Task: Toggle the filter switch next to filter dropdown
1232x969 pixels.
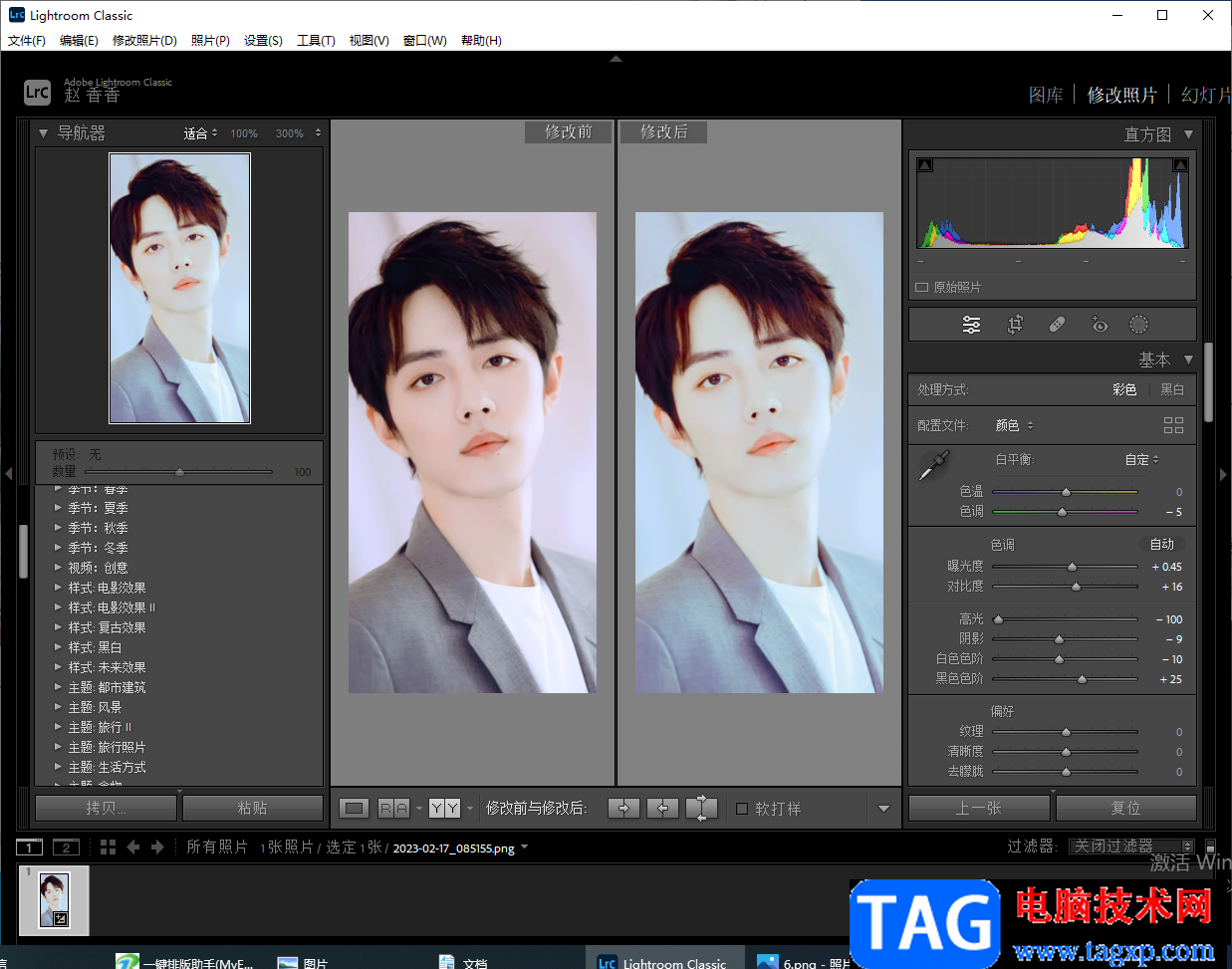Action: click(x=1210, y=846)
